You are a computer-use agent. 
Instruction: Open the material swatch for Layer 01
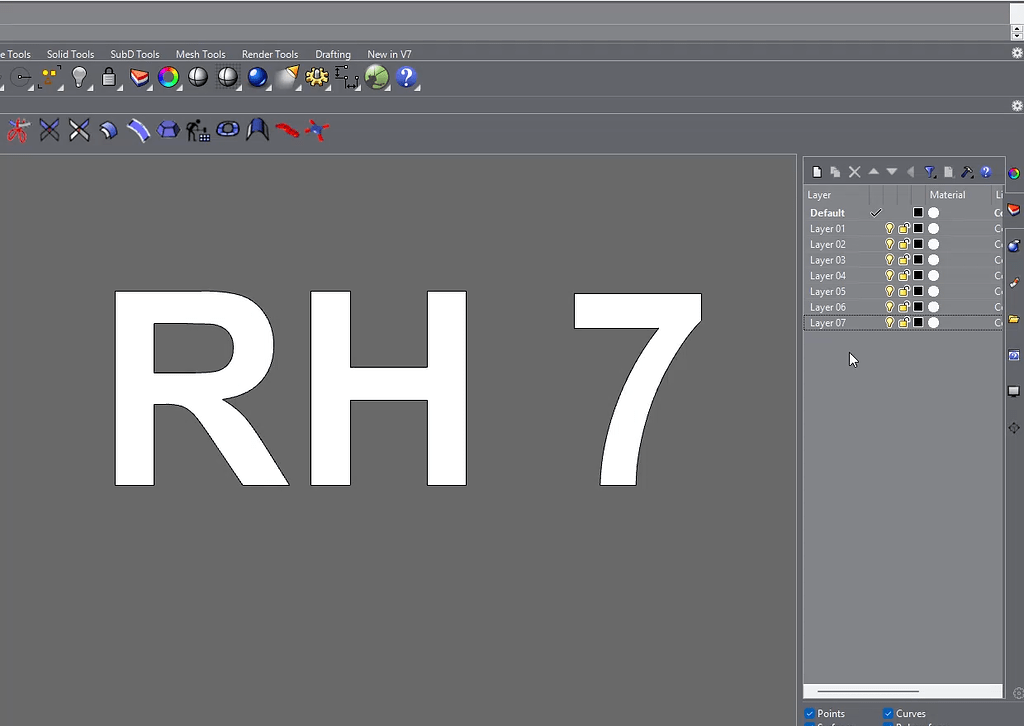click(x=933, y=228)
